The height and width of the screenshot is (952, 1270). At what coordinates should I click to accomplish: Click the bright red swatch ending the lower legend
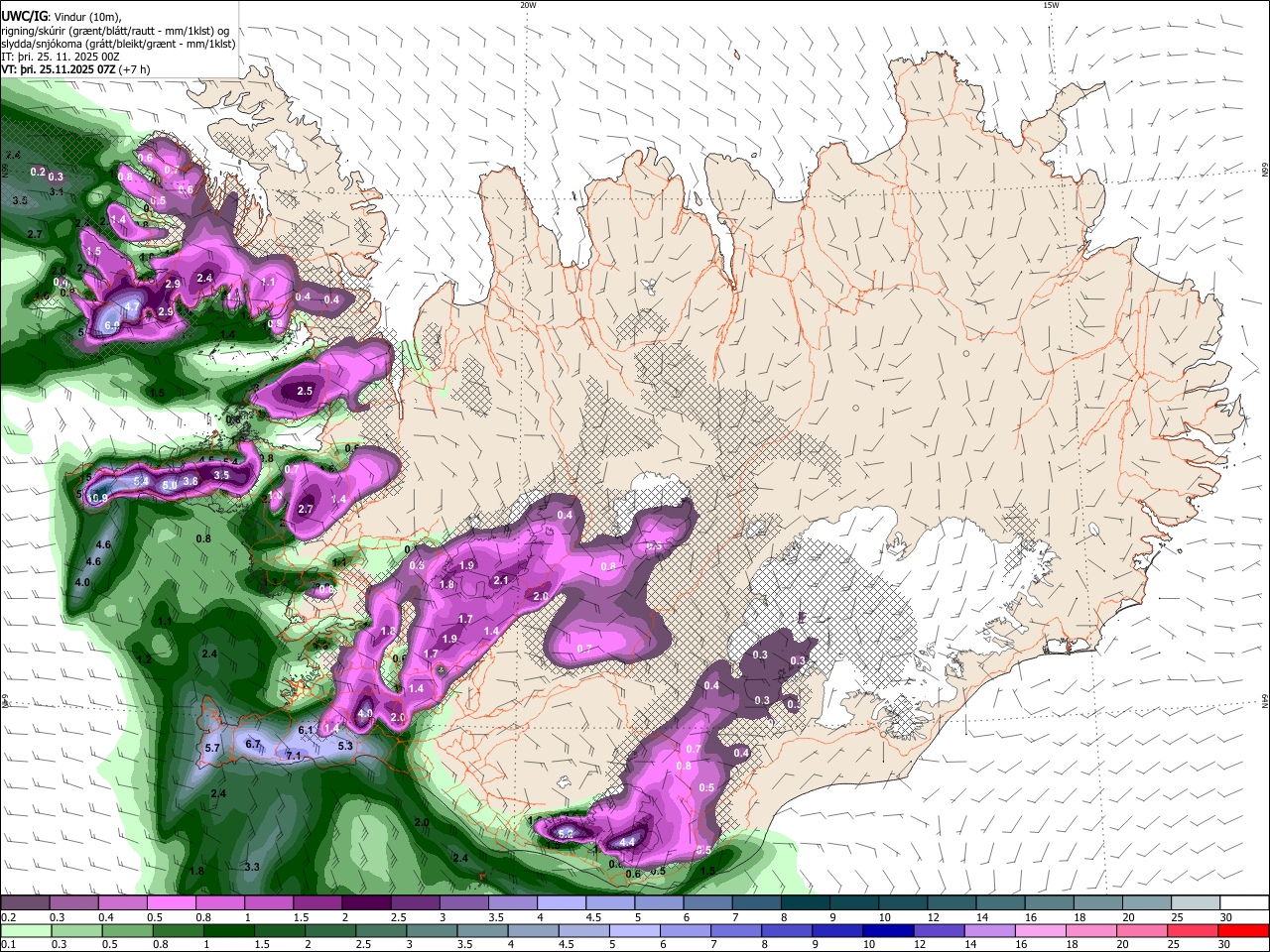point(1243,930)
